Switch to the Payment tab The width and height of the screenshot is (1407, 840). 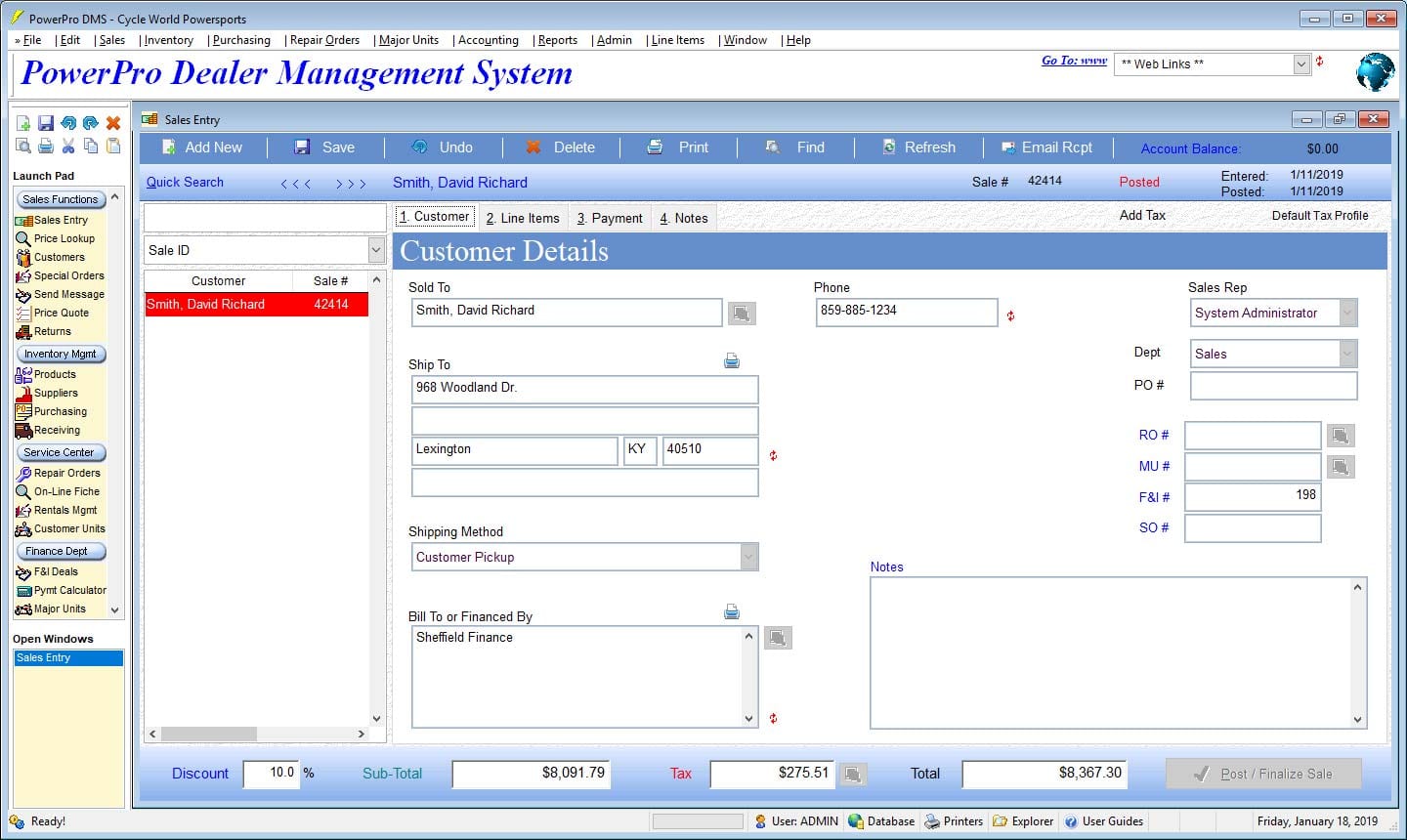[x=610, y=218]
